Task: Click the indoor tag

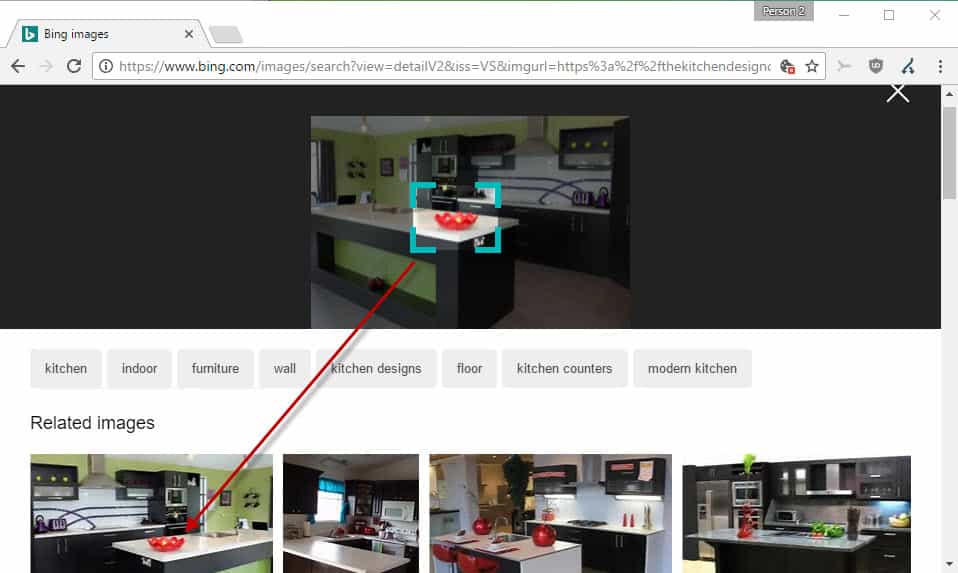Action: [x=139, y=368]
